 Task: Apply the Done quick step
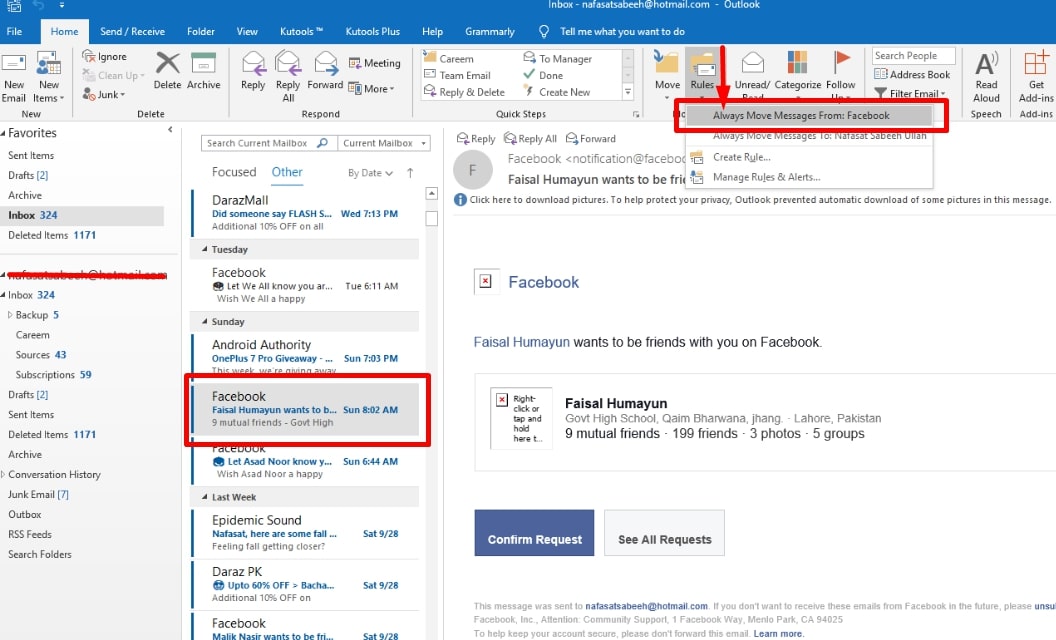point(543,75)
